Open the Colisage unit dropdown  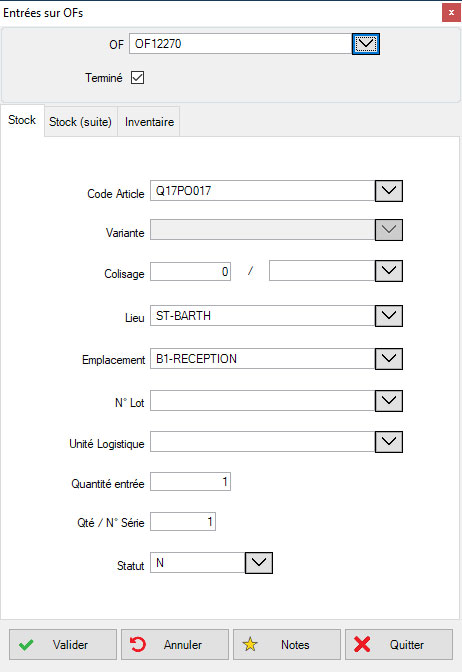coord(389,271)
